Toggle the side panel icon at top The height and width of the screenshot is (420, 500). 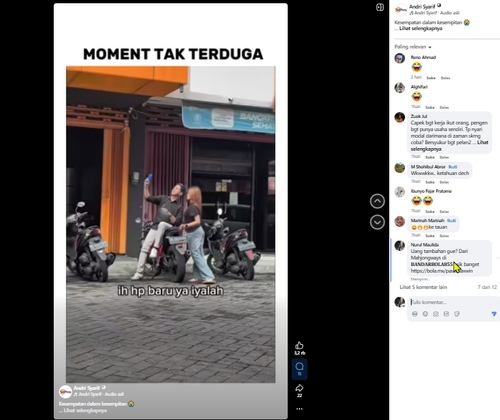coord(380,7)
